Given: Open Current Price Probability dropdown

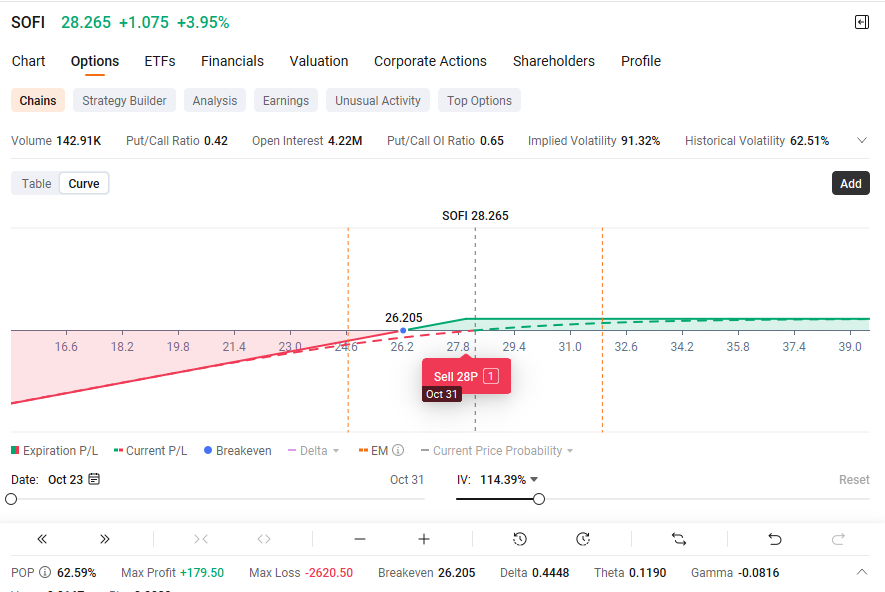Looking at the screenshot, I should point(497,450).
